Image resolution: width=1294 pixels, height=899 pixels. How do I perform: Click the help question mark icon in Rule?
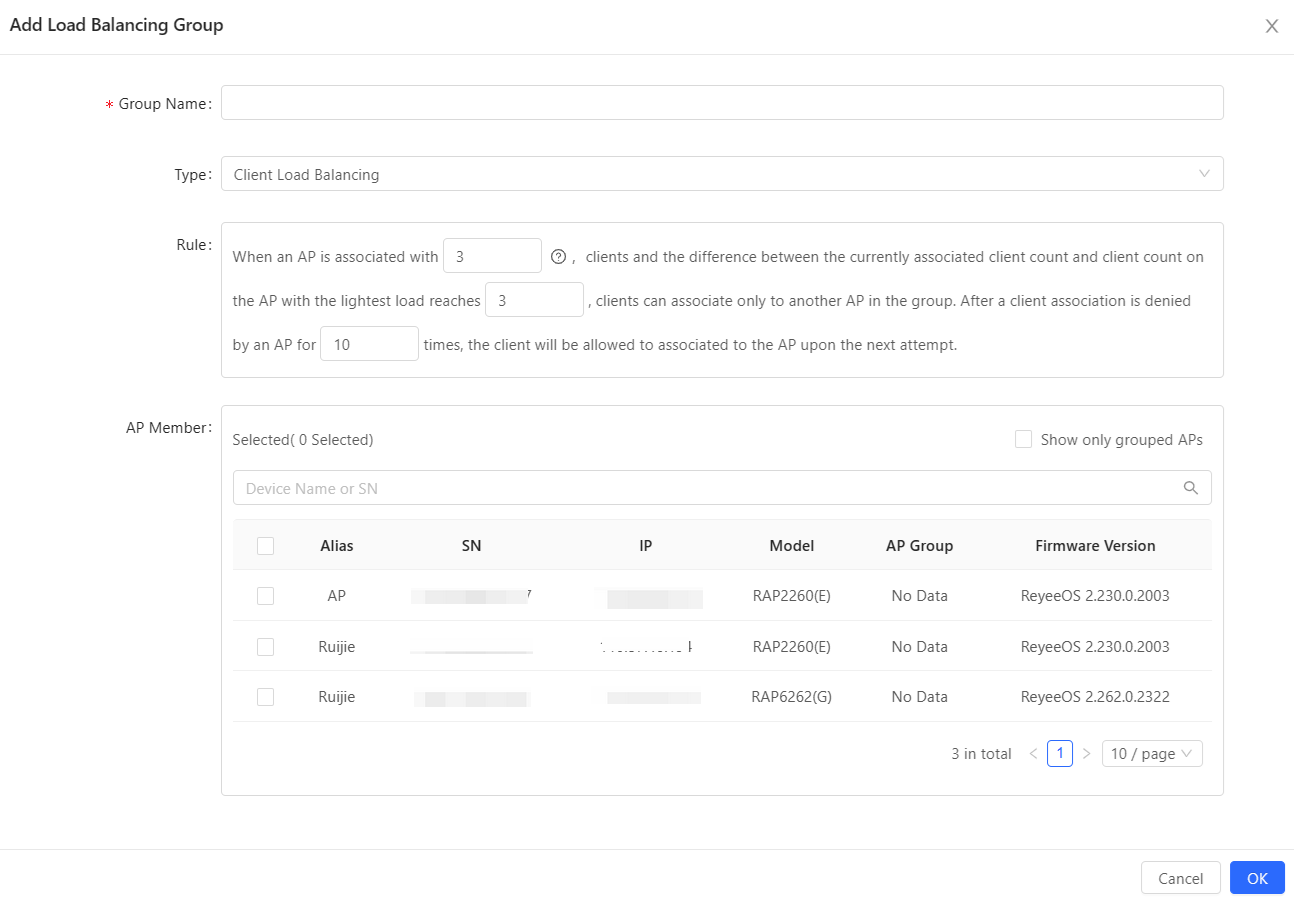(x=559, y=256)
